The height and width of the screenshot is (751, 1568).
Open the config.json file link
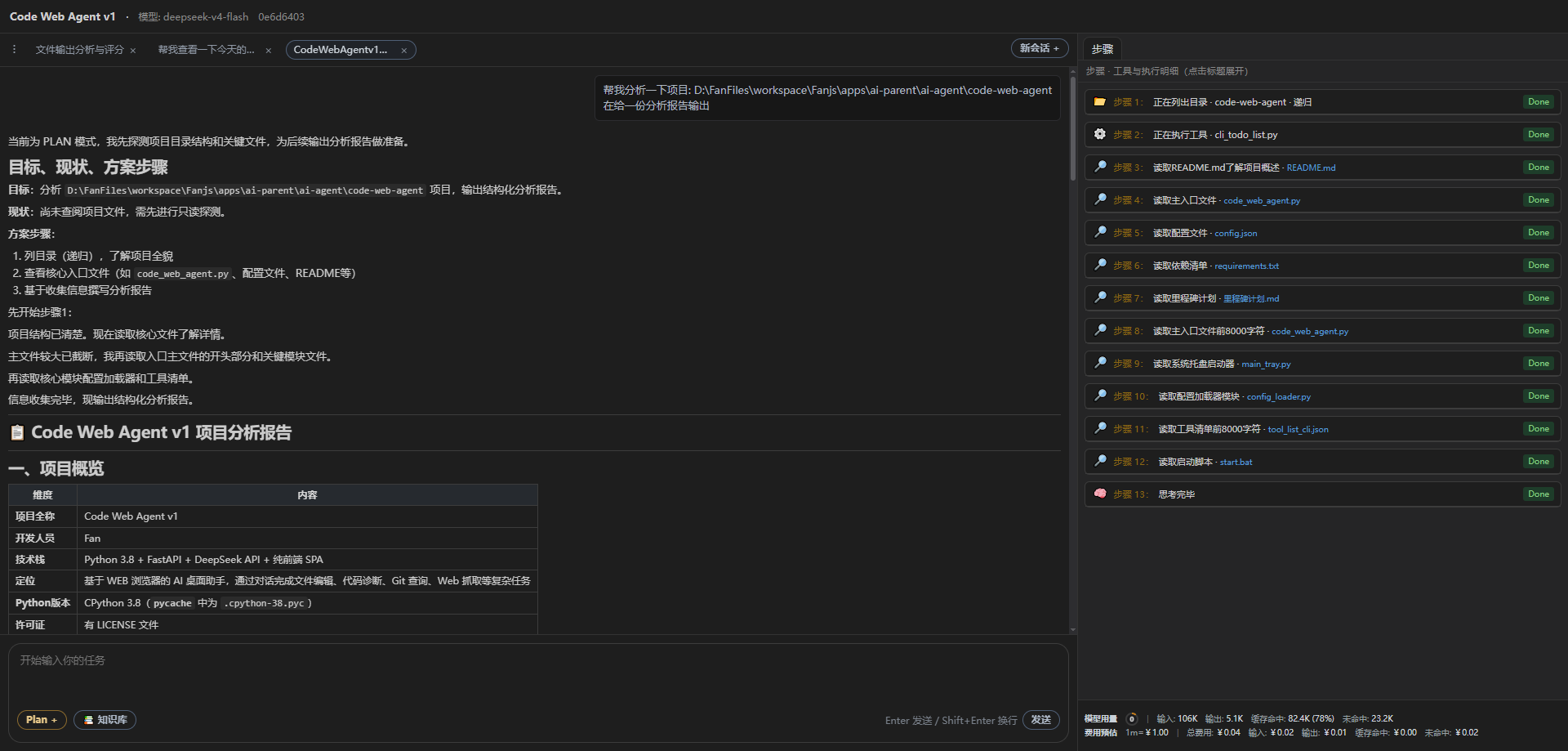[1236, 233]
